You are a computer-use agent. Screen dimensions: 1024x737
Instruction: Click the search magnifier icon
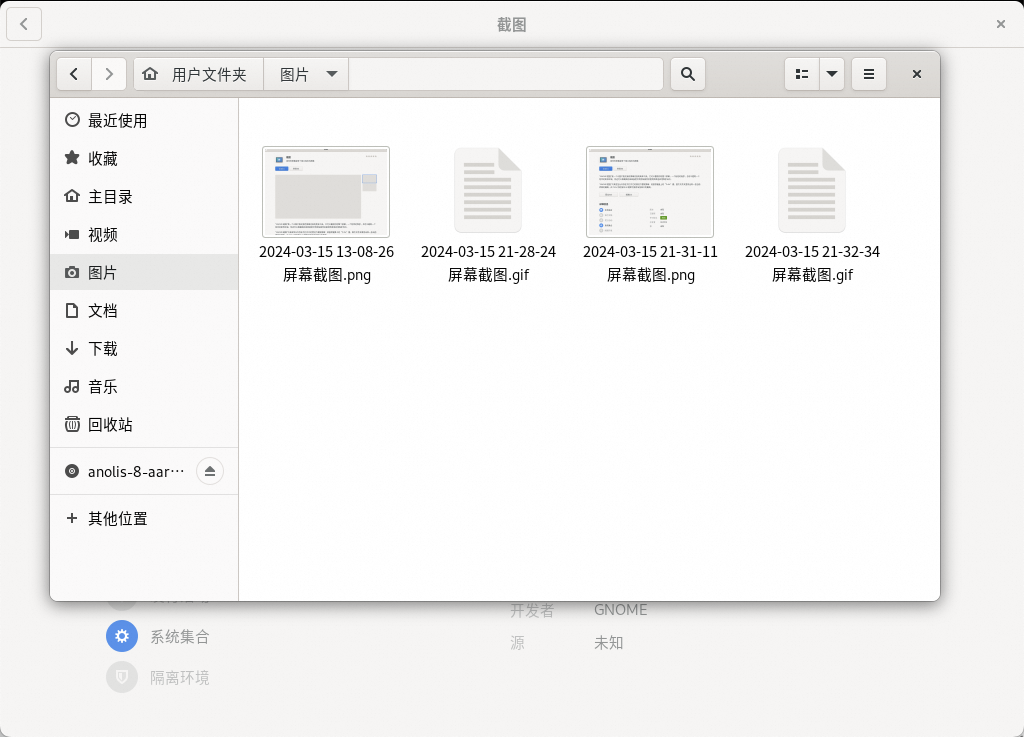687,74
